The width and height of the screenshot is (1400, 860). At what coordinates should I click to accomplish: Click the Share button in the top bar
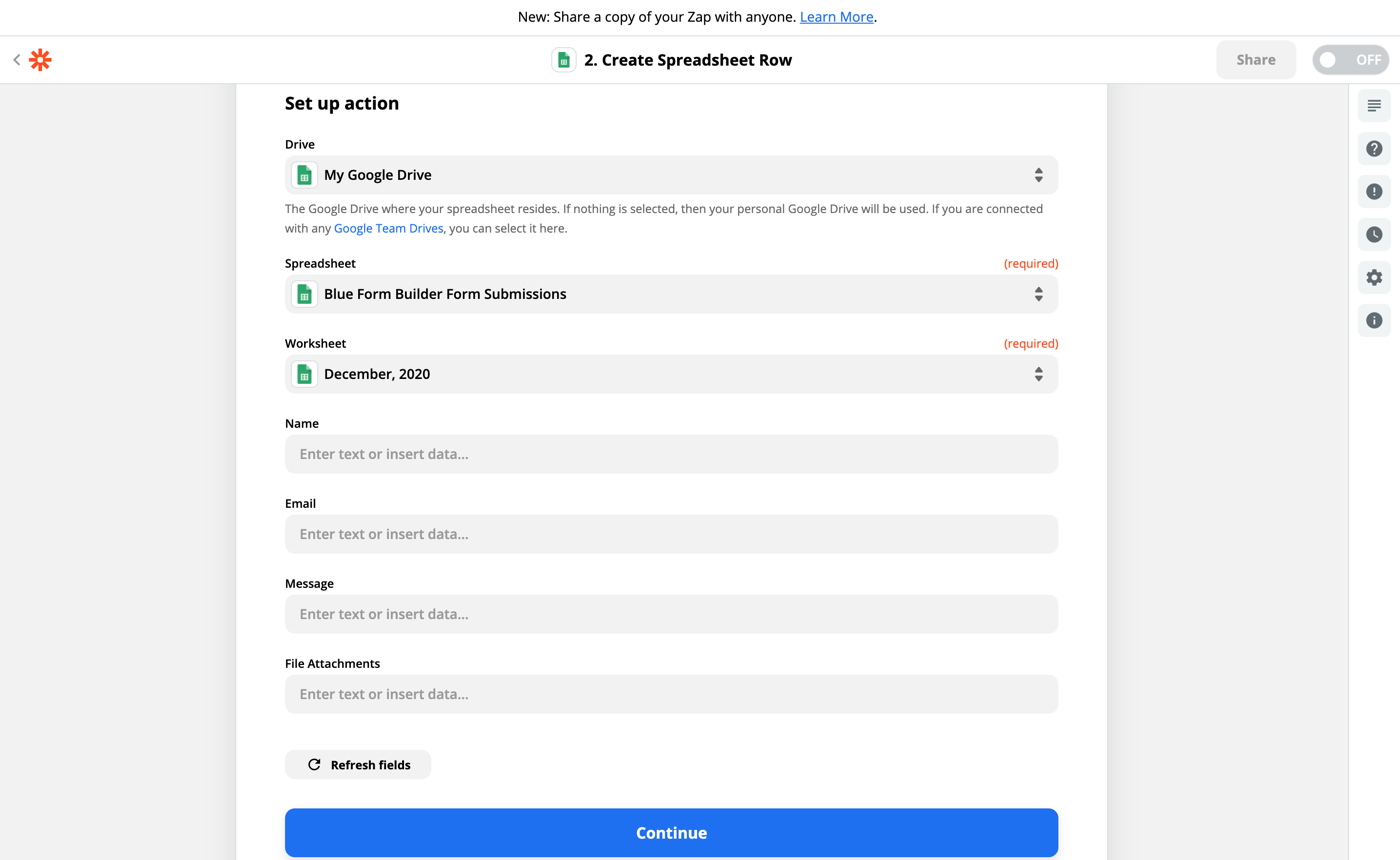(1255, 59)
